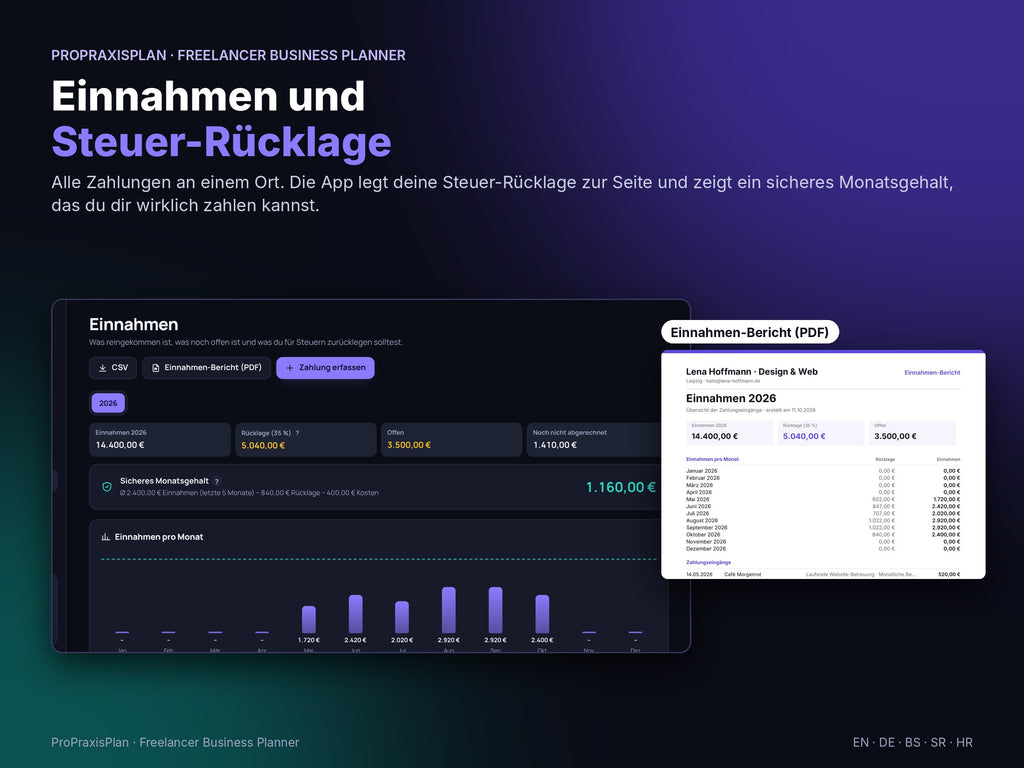Click 3.500,00 € box in PDF preview
The height and width of the screenshot is (768, 1024).
pos(912,433)
